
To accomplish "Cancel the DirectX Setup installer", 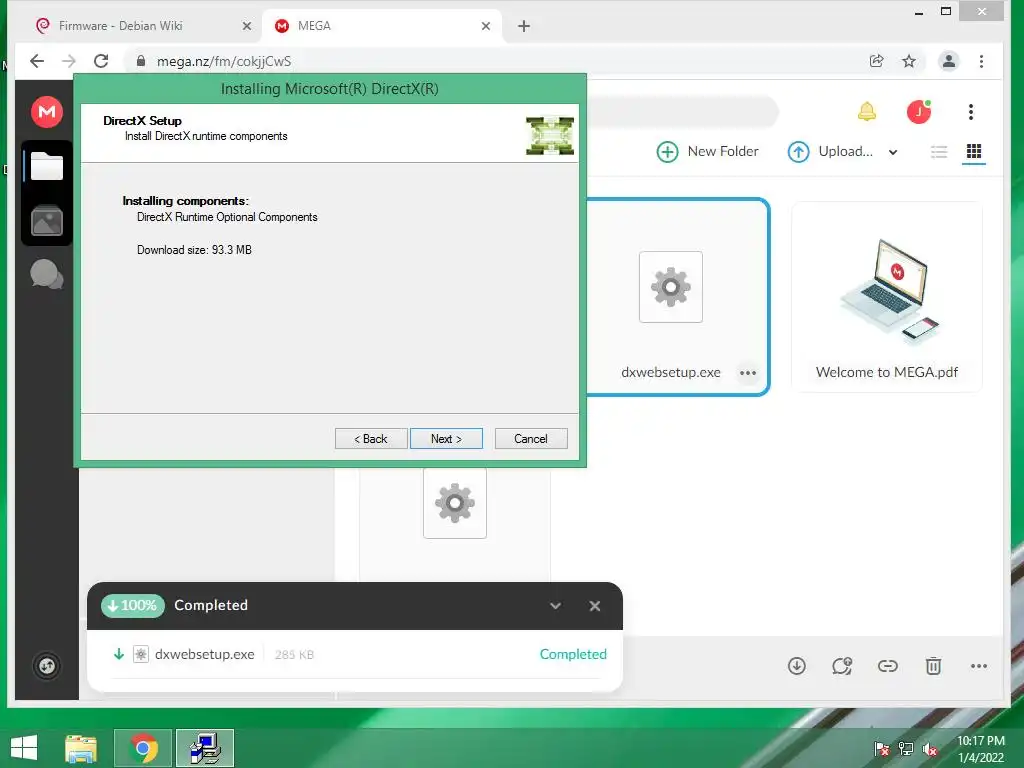I will tap(531, 439).
